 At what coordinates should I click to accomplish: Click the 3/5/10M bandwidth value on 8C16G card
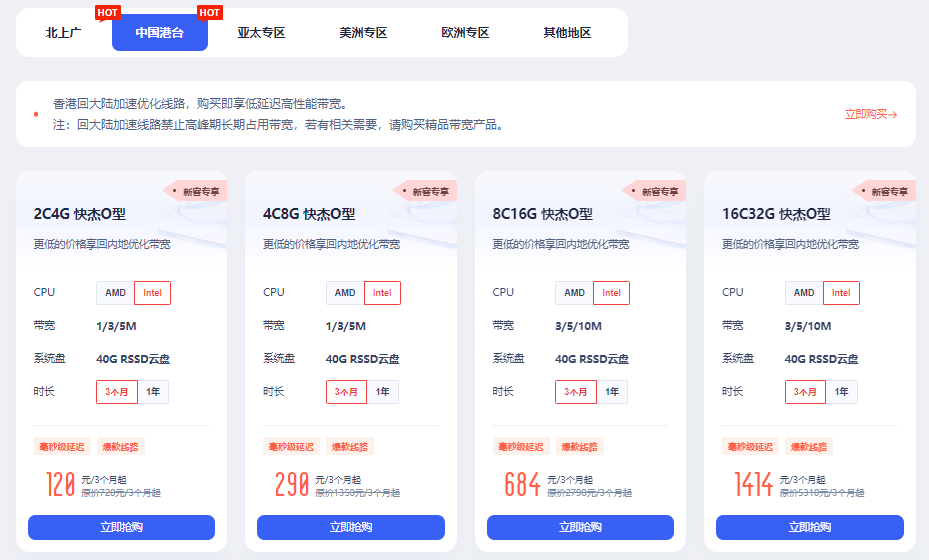click(x=578, y=326)
